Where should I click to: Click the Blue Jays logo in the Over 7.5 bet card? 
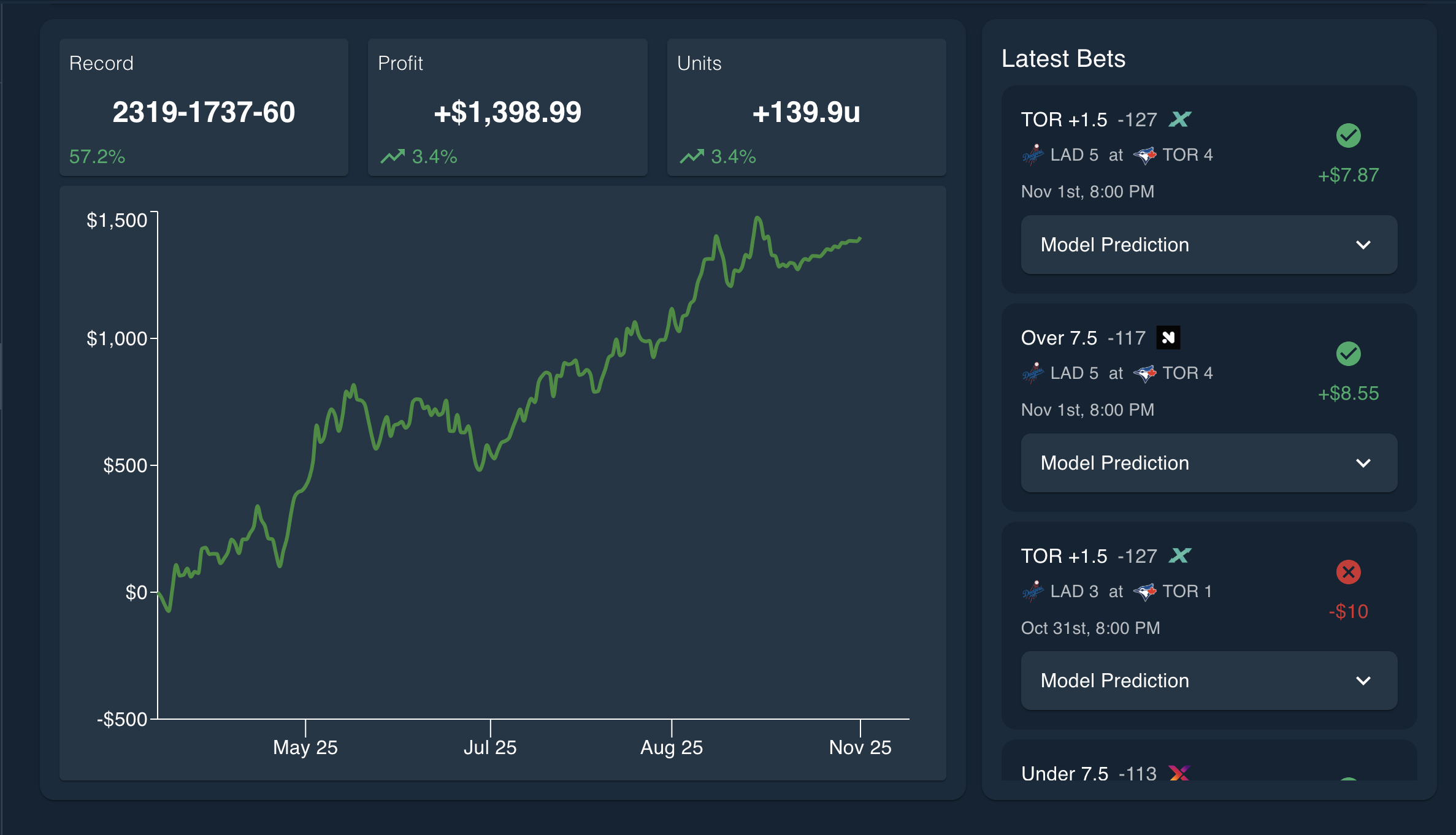click(1144, 373)
